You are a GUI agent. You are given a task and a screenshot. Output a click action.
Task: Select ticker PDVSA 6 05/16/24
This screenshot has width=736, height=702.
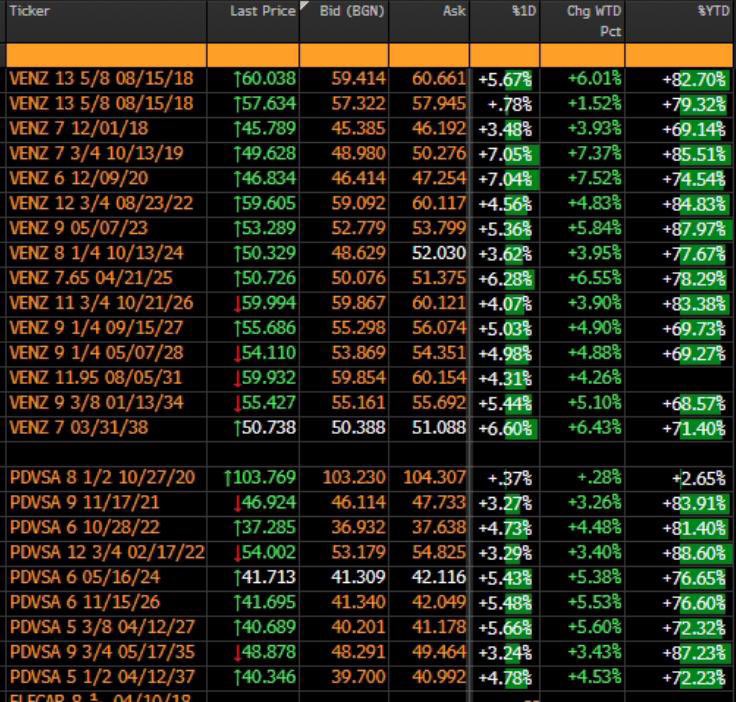[84, 577]
